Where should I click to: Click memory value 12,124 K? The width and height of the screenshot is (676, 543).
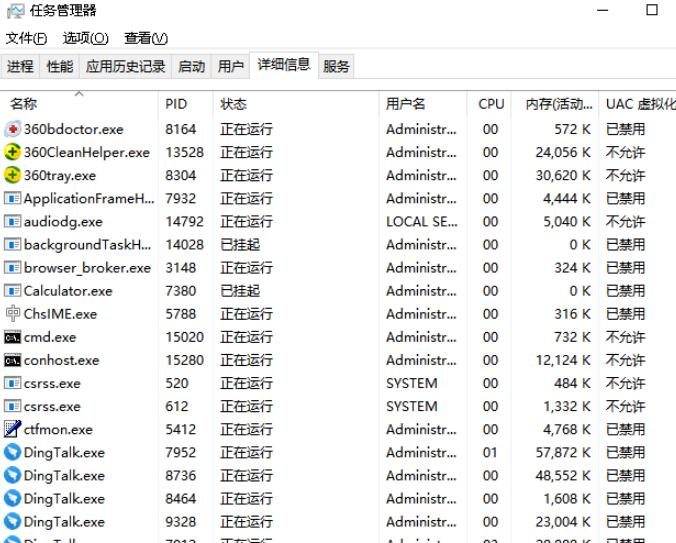point(563,360)
